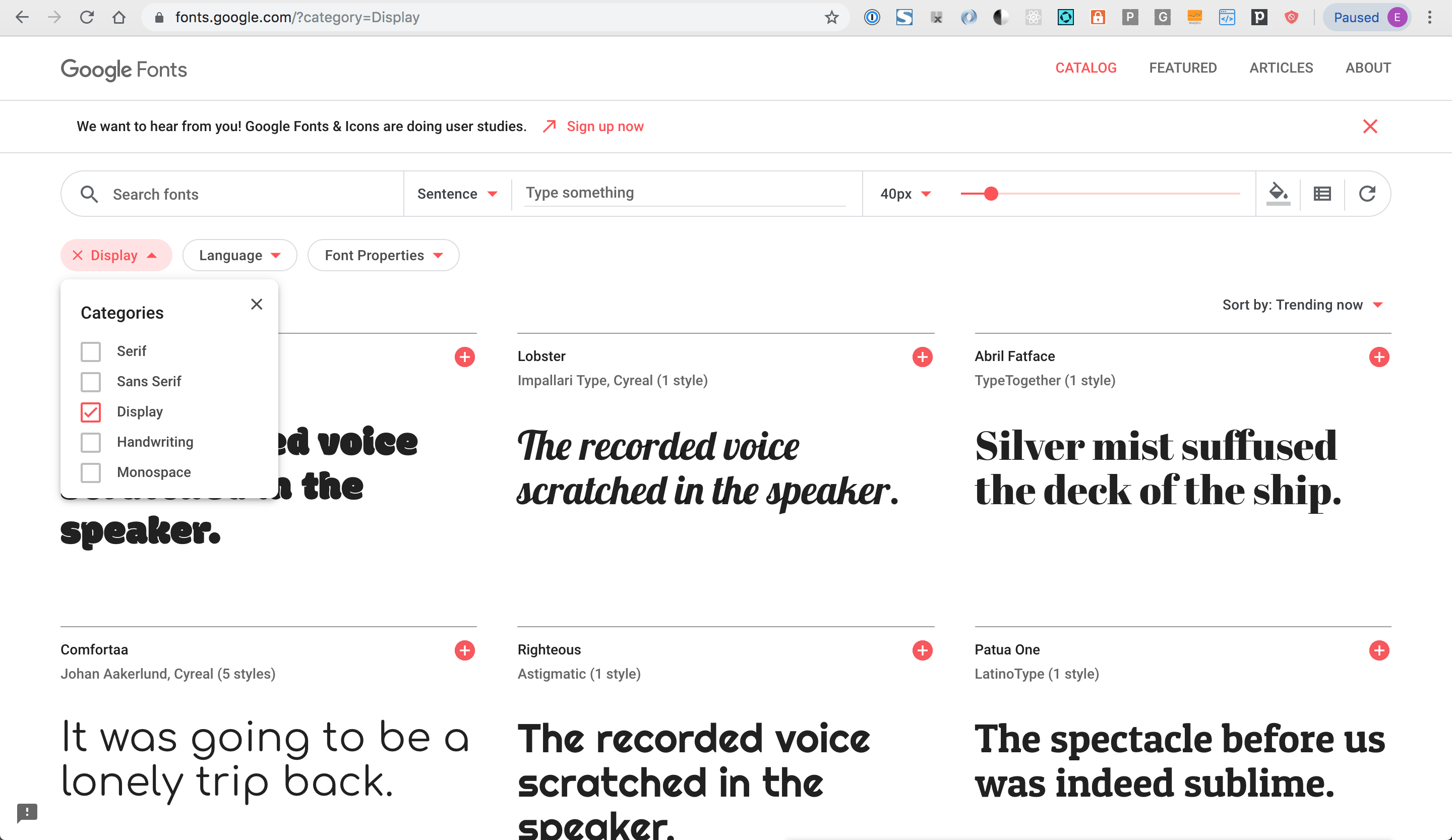Collapse the Display categories dropdown

click(152, 255)
